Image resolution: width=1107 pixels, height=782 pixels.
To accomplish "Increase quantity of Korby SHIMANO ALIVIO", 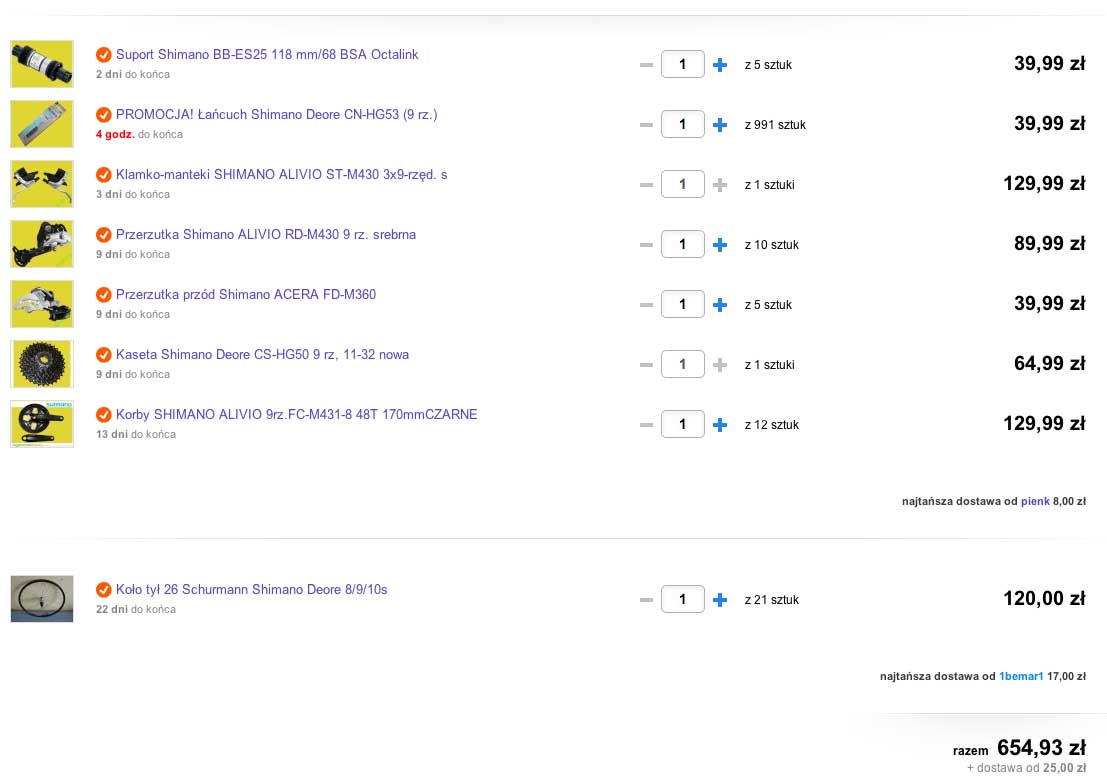I will tap(719, 425).
